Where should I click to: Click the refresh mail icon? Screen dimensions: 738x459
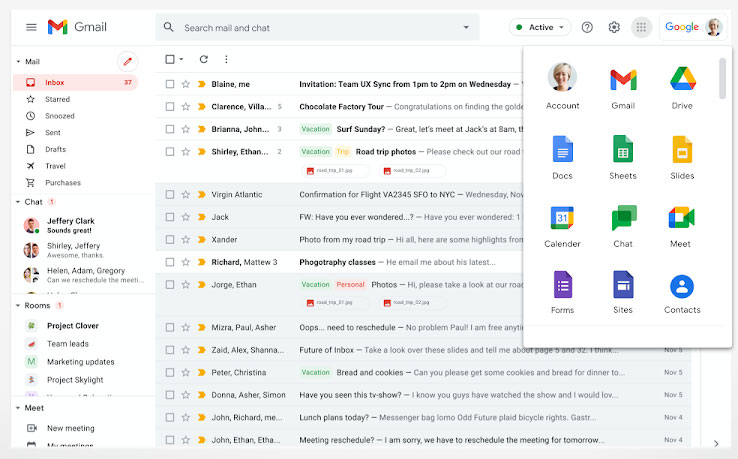pos(203,59)
